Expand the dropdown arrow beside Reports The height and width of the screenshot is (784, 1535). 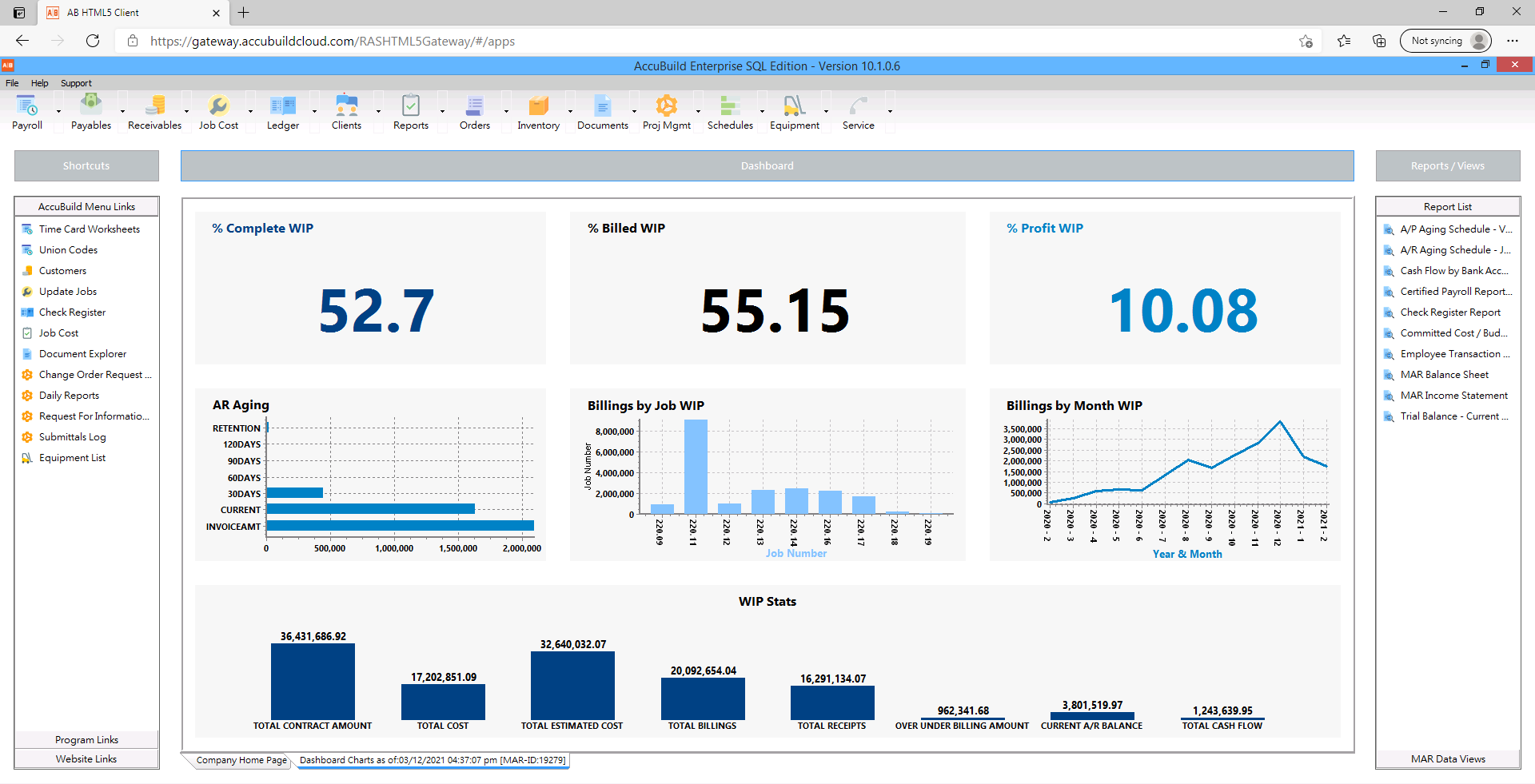(441, 110)
